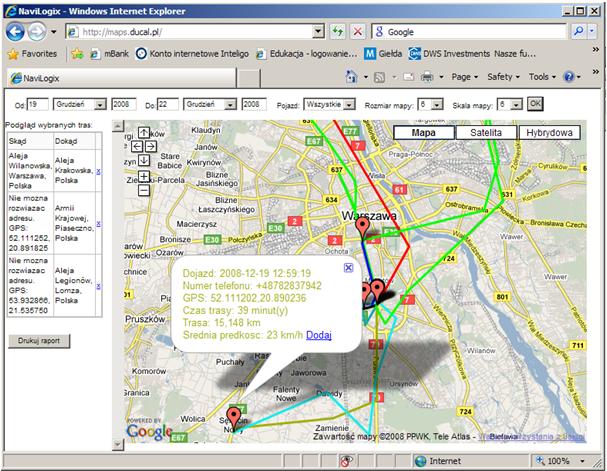
Task: Open the search provider dropdown arrow
Action: 592,32
